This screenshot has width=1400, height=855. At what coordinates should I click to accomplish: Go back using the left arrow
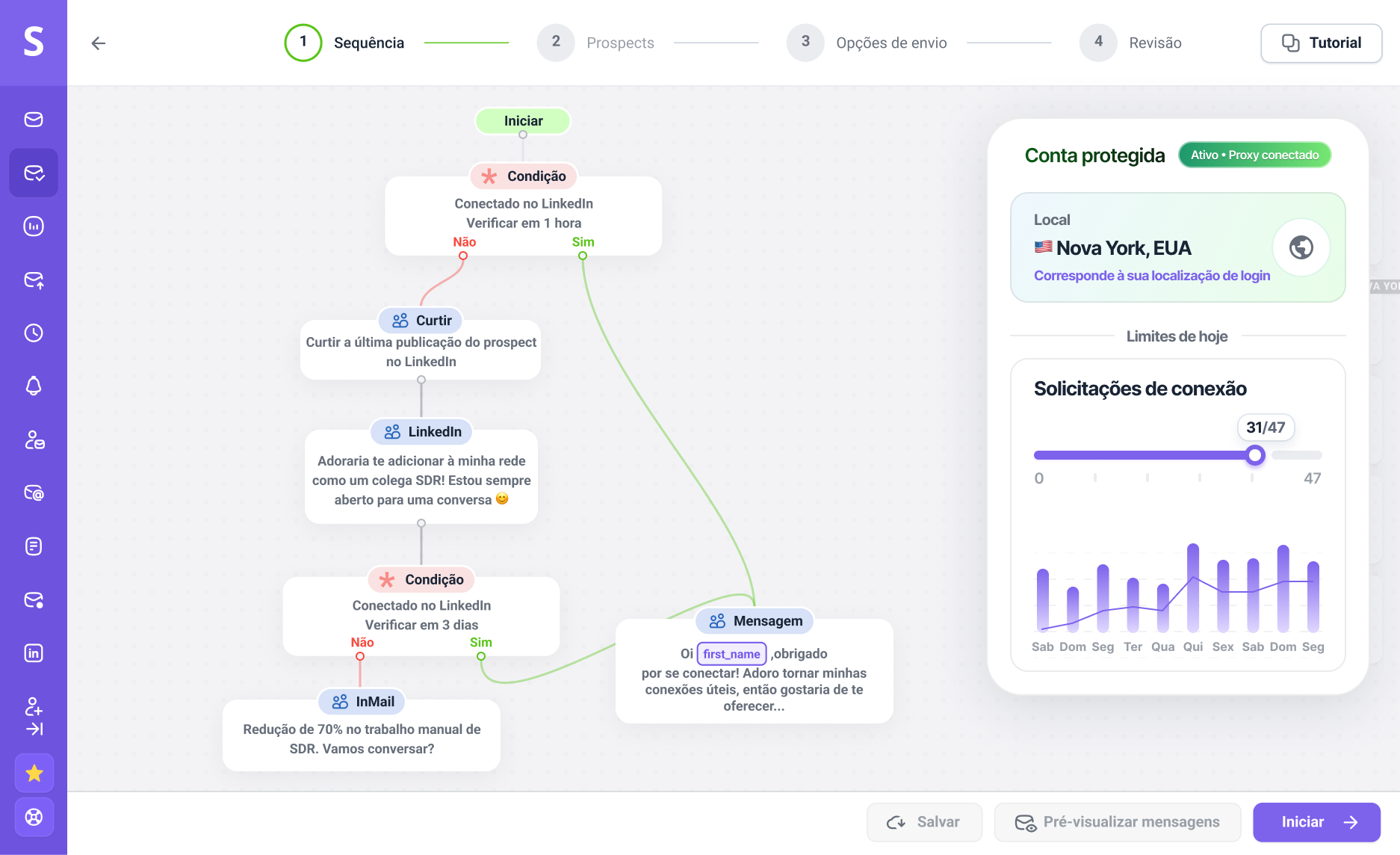tap(98, 43)
